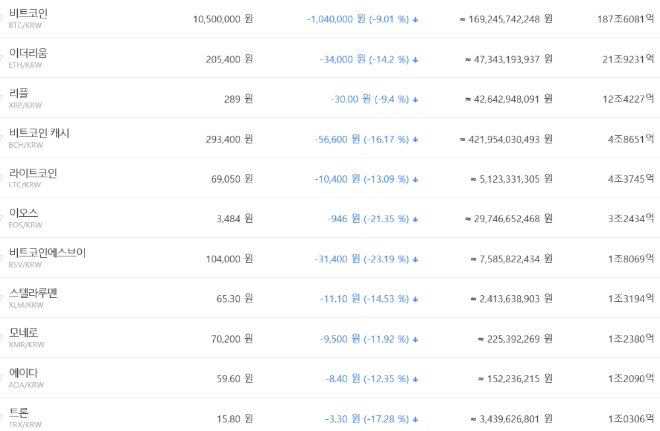This screenshot has height=431, width=660.
Task: Click the down arrow beside Bitcoin's -9.01% change
Action: click(415, 19)
